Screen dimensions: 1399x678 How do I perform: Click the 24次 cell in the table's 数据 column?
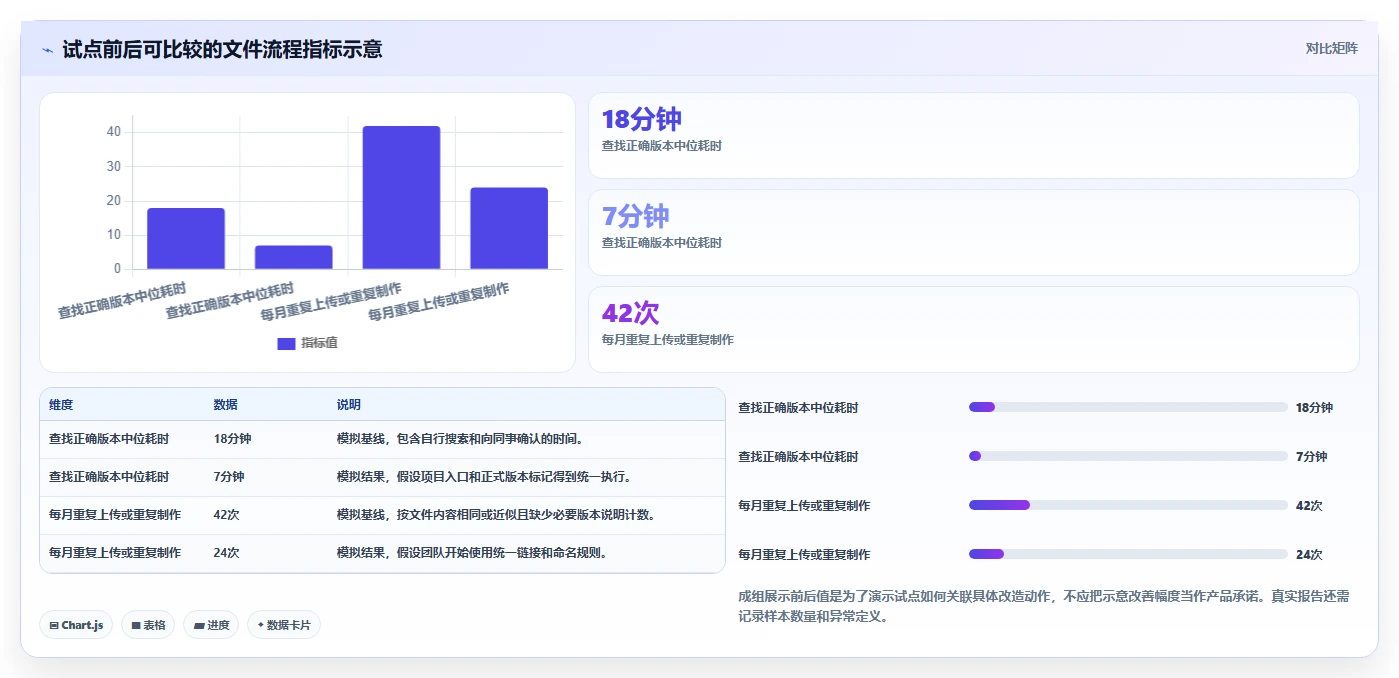coord(226,553)
